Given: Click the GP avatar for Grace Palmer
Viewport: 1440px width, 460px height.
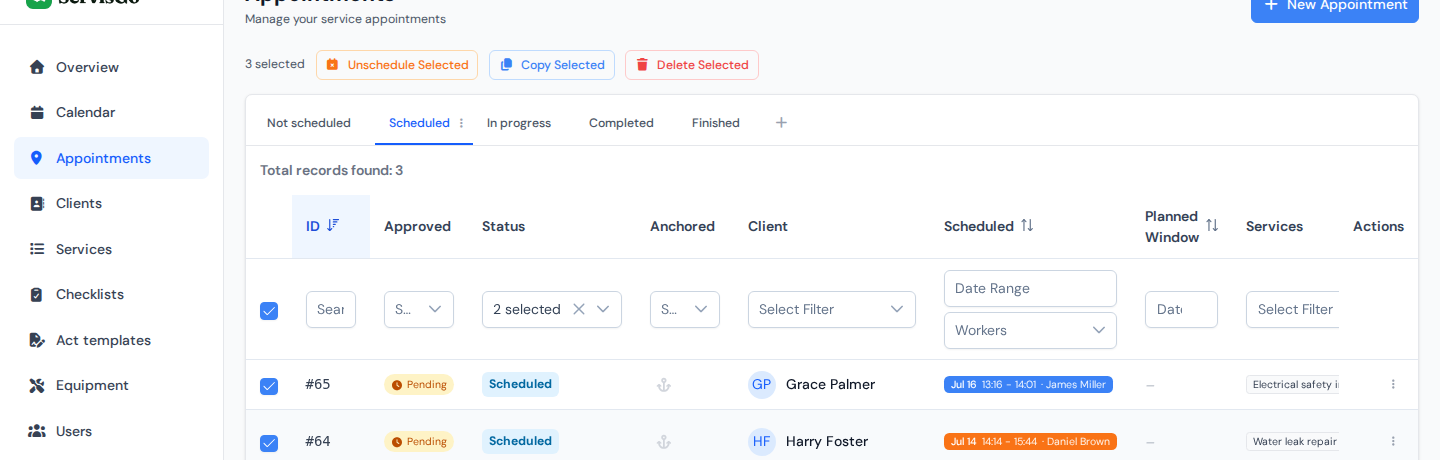Looking at the screenshot, I should point(762,385).
